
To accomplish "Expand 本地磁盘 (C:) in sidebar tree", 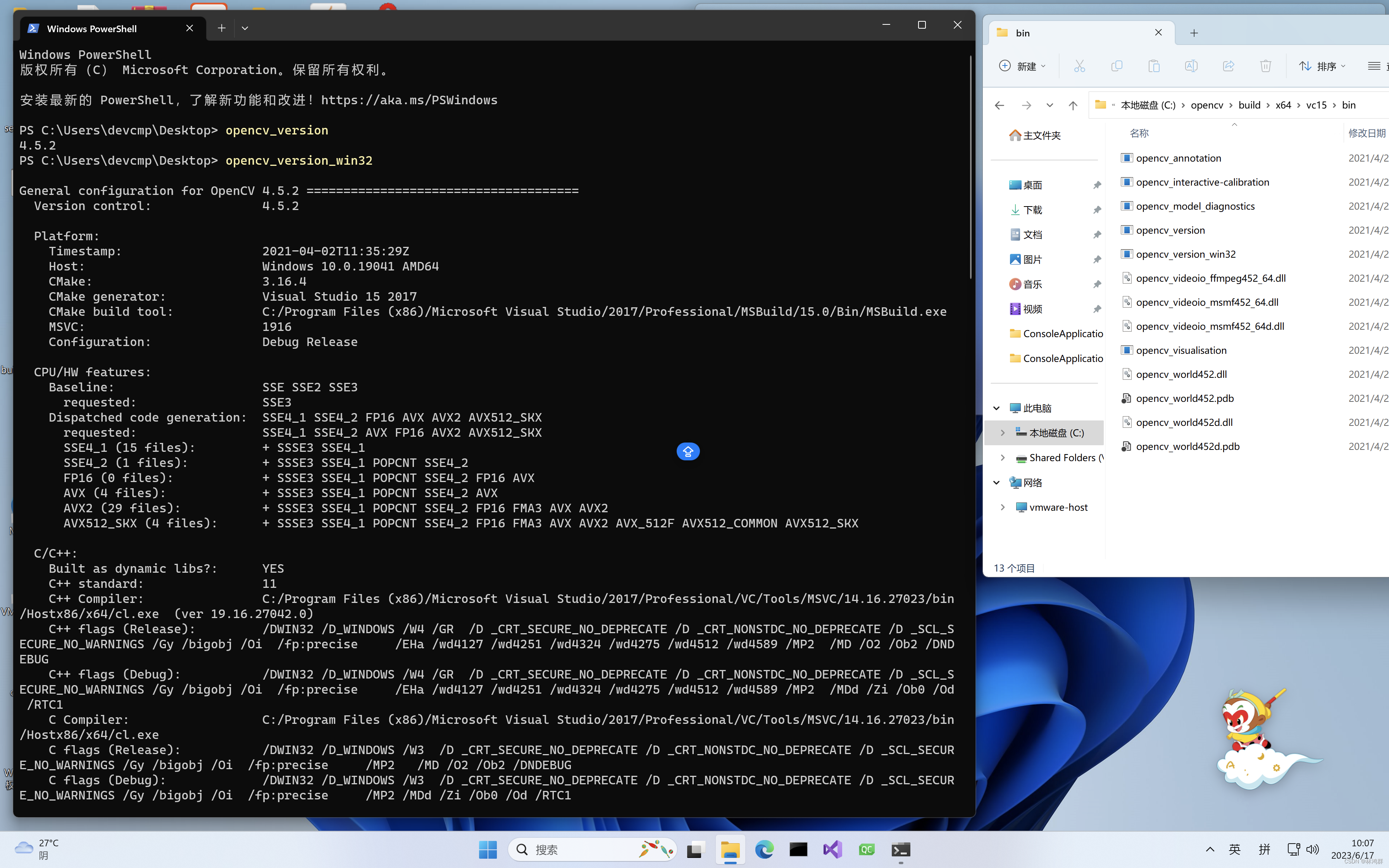I will [1003, 433].
